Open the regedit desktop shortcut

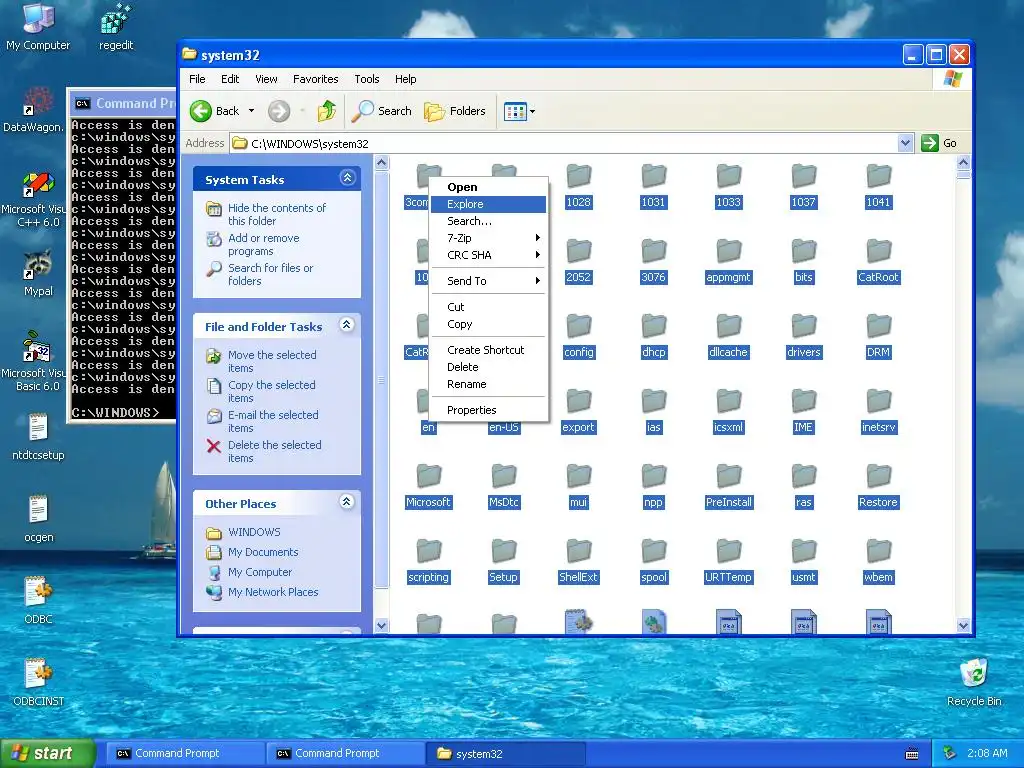(x=116, y=26)
